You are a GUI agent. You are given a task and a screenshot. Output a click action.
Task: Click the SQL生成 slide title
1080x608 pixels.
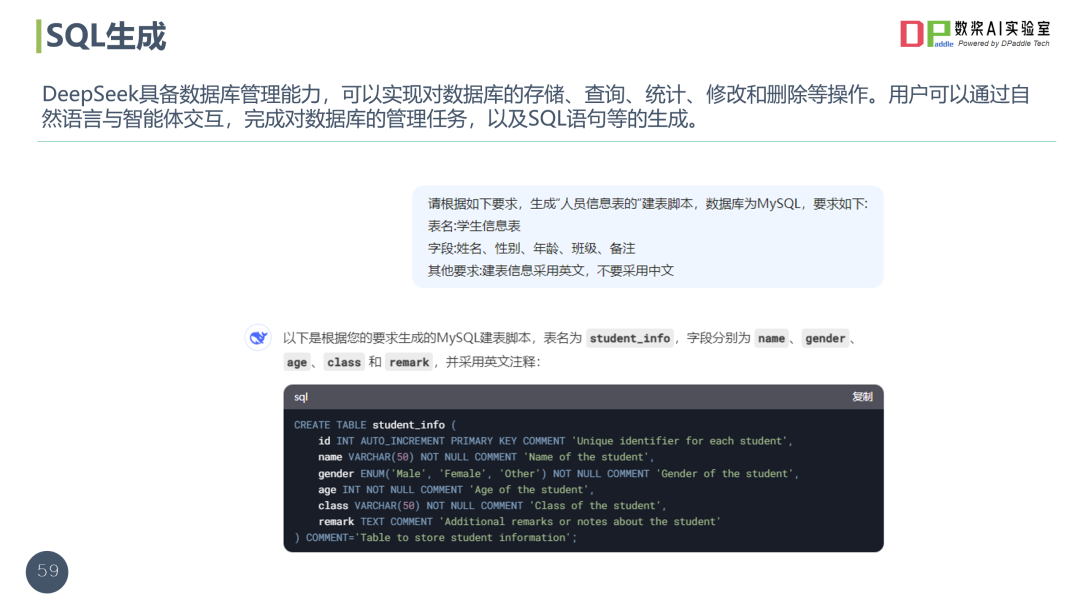(x=106, y=36)
